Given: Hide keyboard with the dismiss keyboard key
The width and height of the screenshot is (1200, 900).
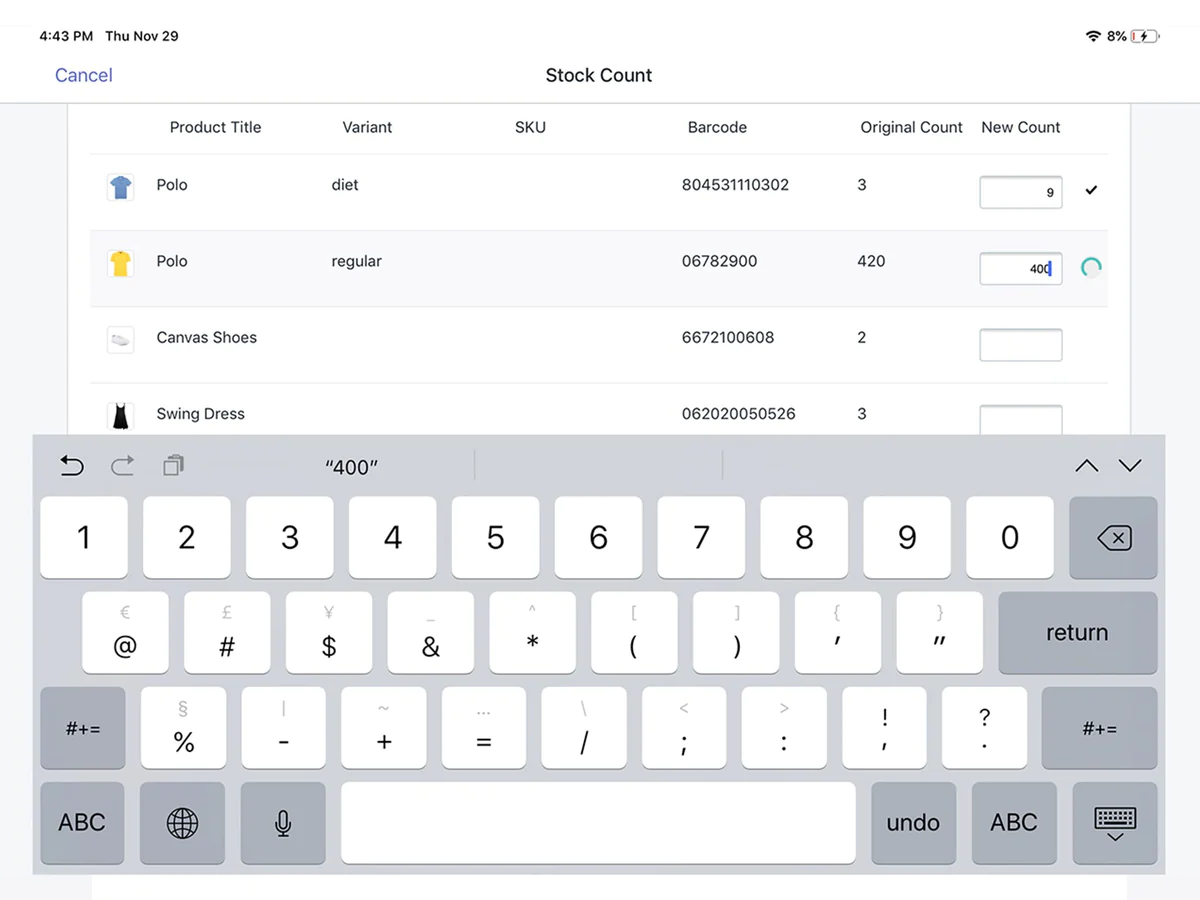Looking at the screenshot, I should point(1115,823).
